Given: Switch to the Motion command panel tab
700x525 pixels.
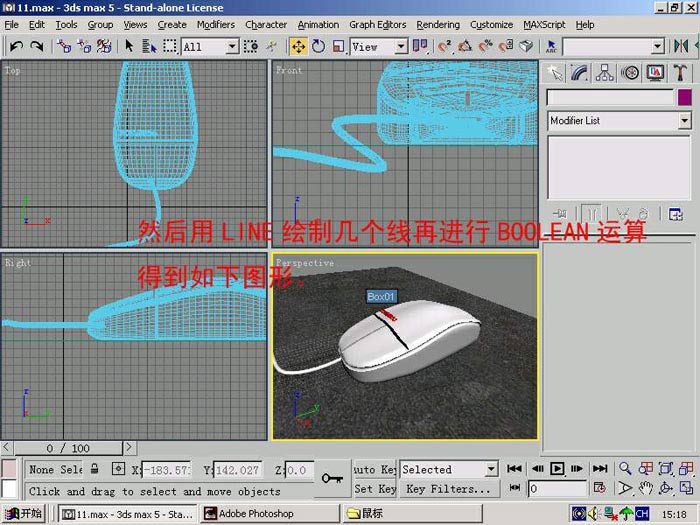Looking at the screenshot, I should (x=630, y=73).
